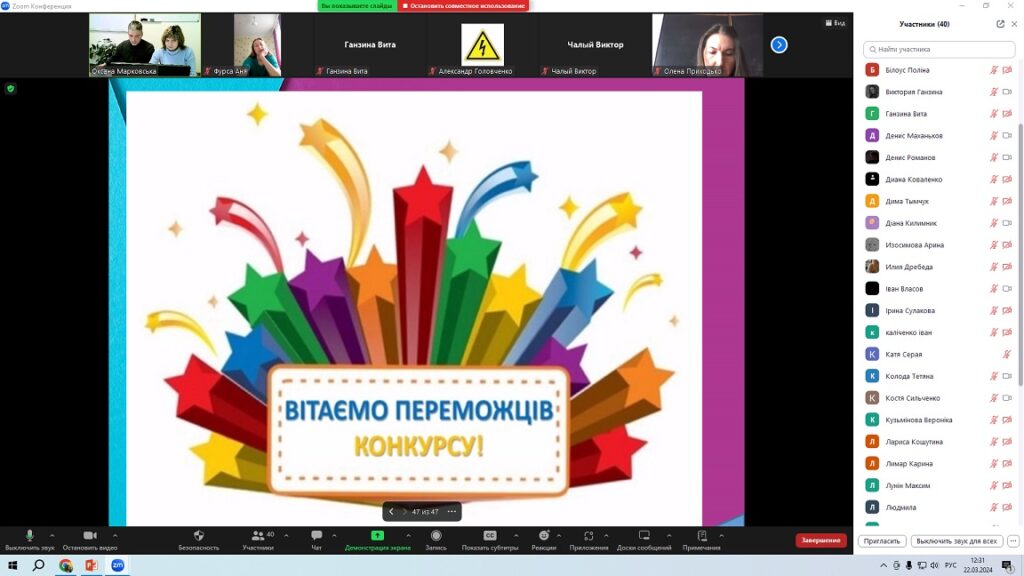Toggle camera for Колода Тетяна
The image size is (1024, 576).
coord(1008,376)
